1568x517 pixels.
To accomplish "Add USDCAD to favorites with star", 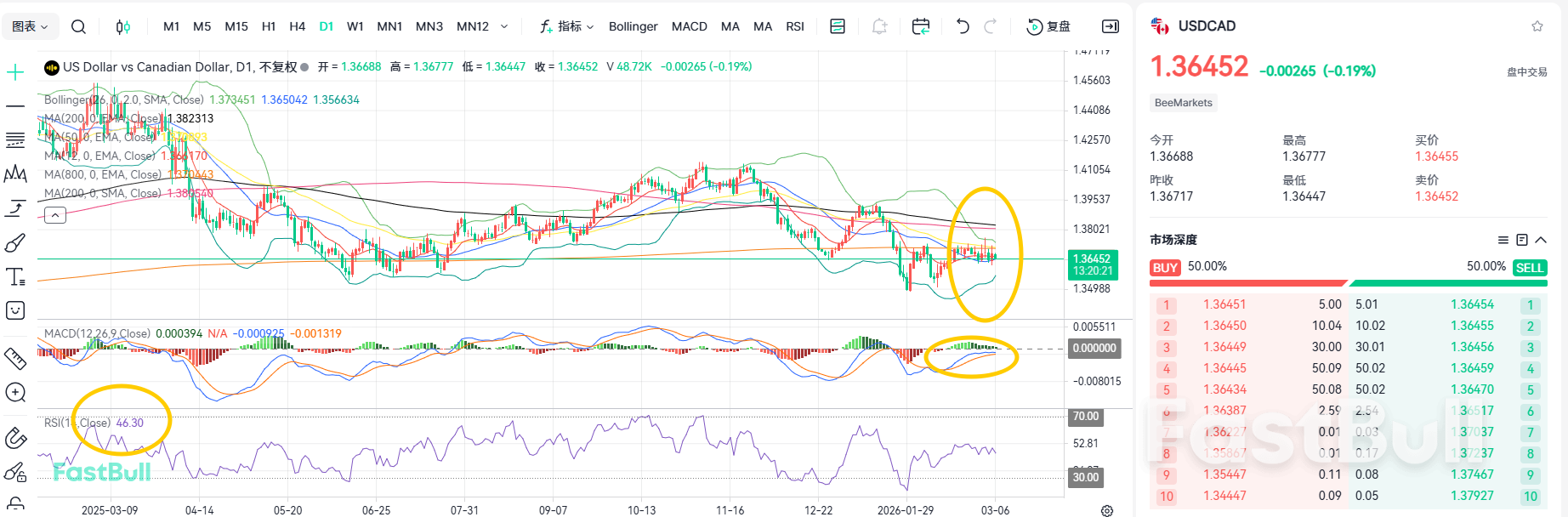I will pos(1537,26).
